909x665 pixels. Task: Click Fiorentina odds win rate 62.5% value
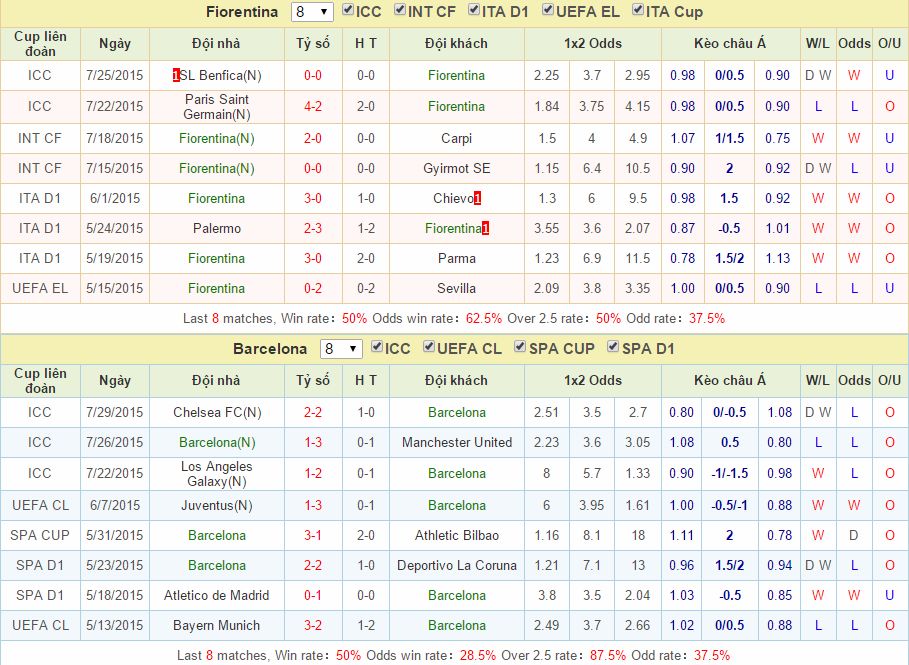tap(484, 318)
